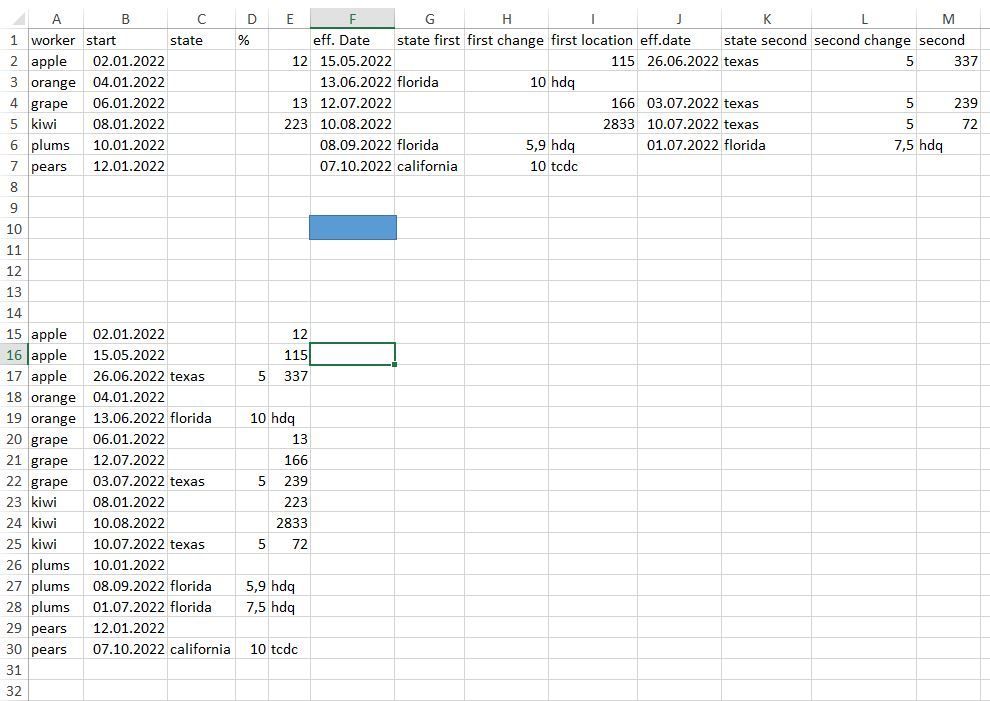
Task: Click the 'first change' header cell
Action: pyautogui.click(x=505, y=40)
